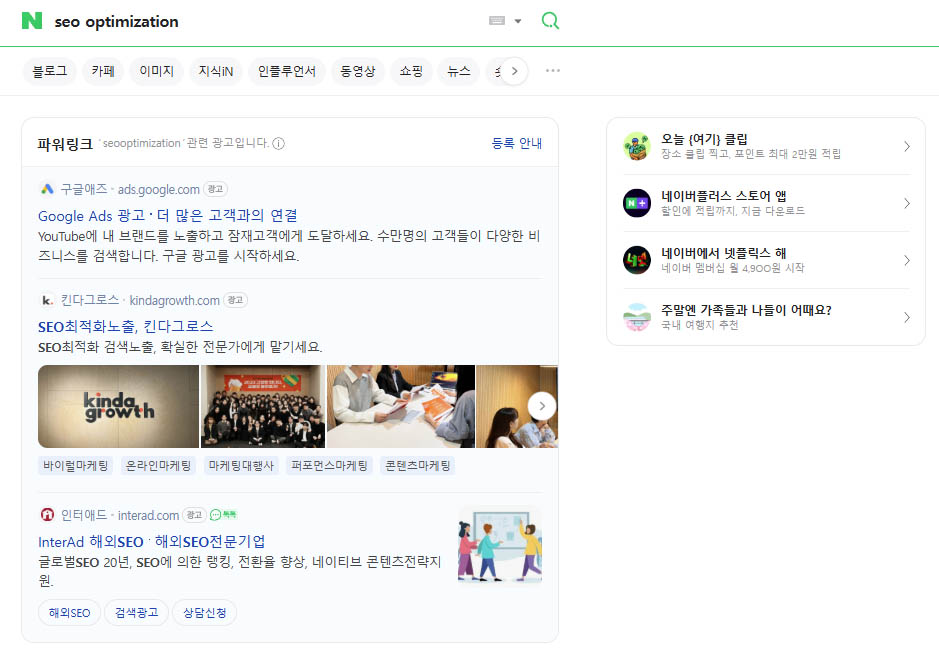Click the 바이럴마케팅 tag
Image resolution: width=939 pixels, height=656 pixels.
[75, 465]
